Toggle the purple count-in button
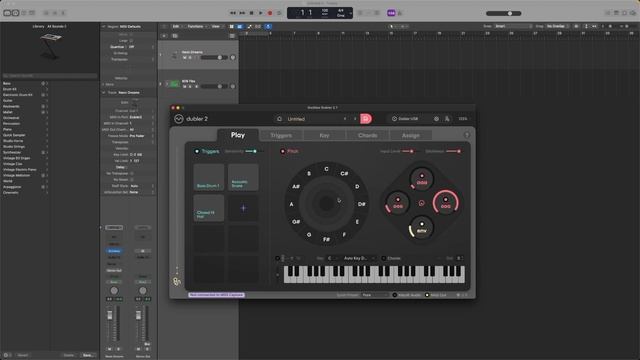640x360 pixels. 391,13
